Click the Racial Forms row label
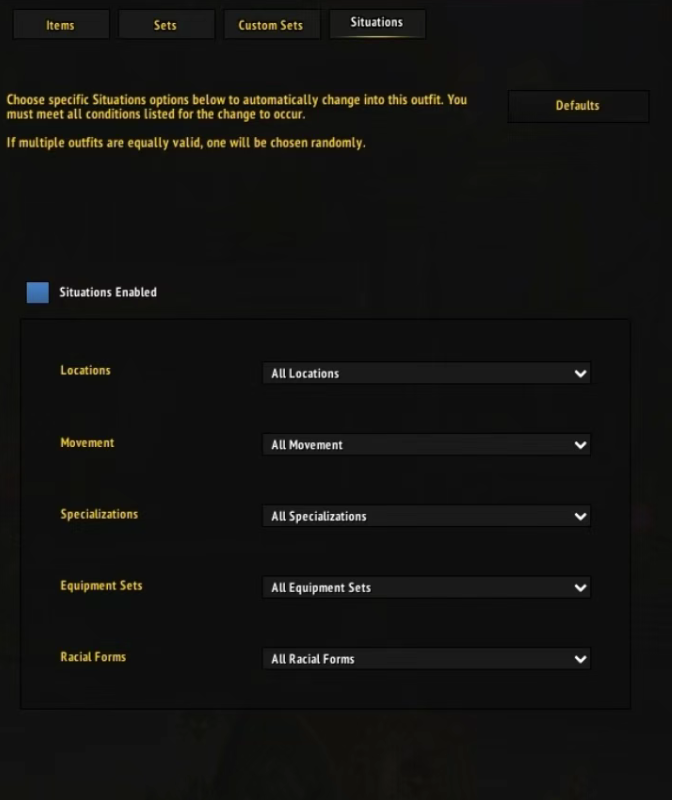The image size is (673, 800). (x=93, y=657)
